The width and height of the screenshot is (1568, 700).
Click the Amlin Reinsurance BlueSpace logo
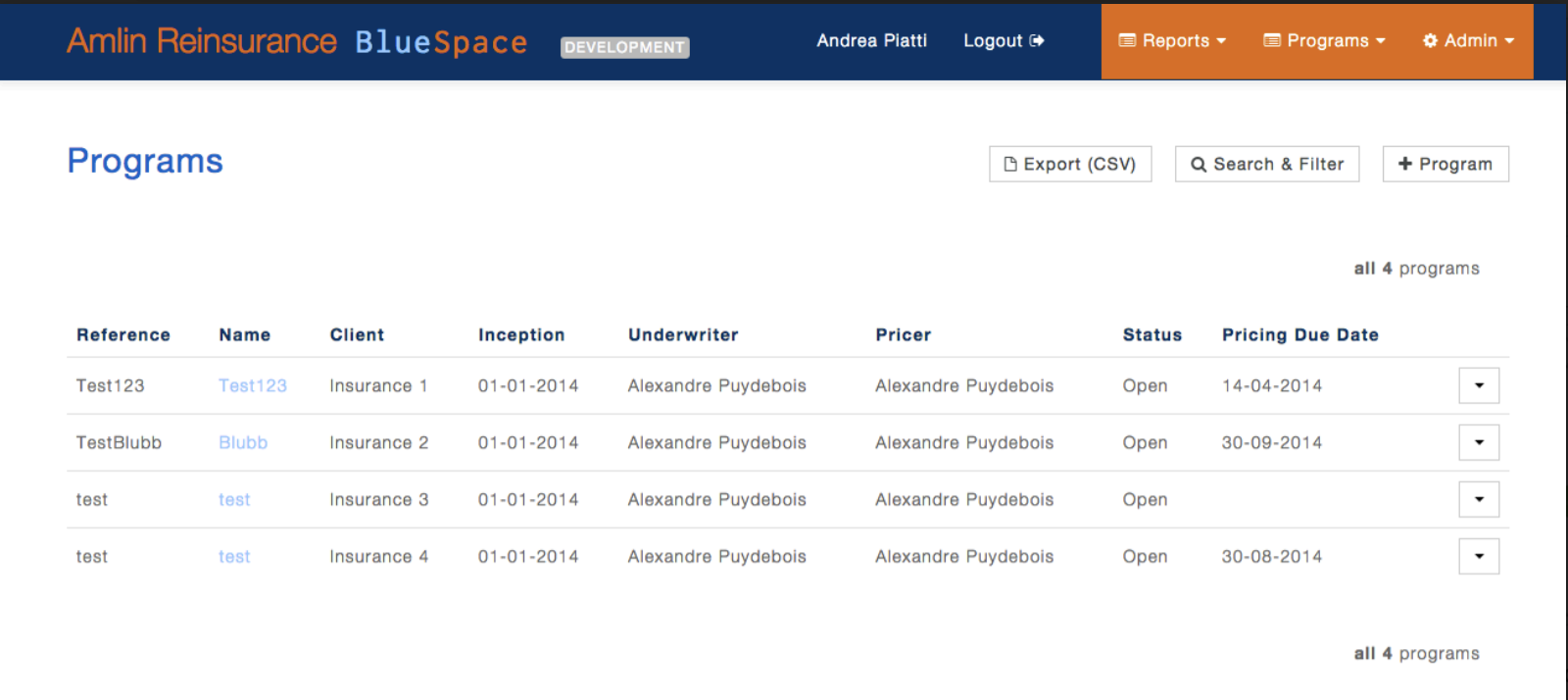pos(296,41)
